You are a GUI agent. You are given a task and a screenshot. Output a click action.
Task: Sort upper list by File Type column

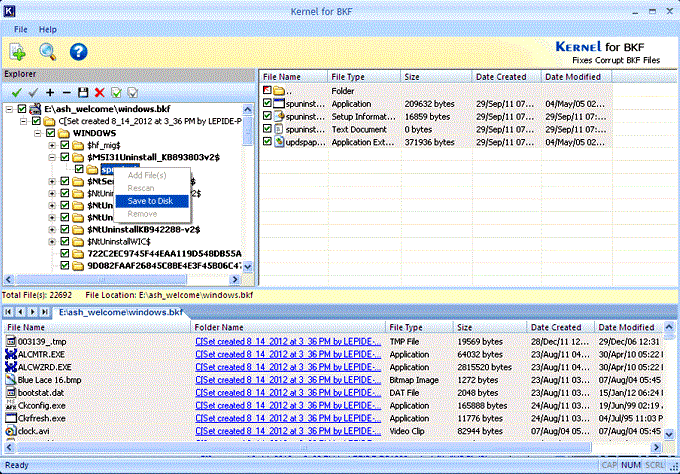pos(364,77)
